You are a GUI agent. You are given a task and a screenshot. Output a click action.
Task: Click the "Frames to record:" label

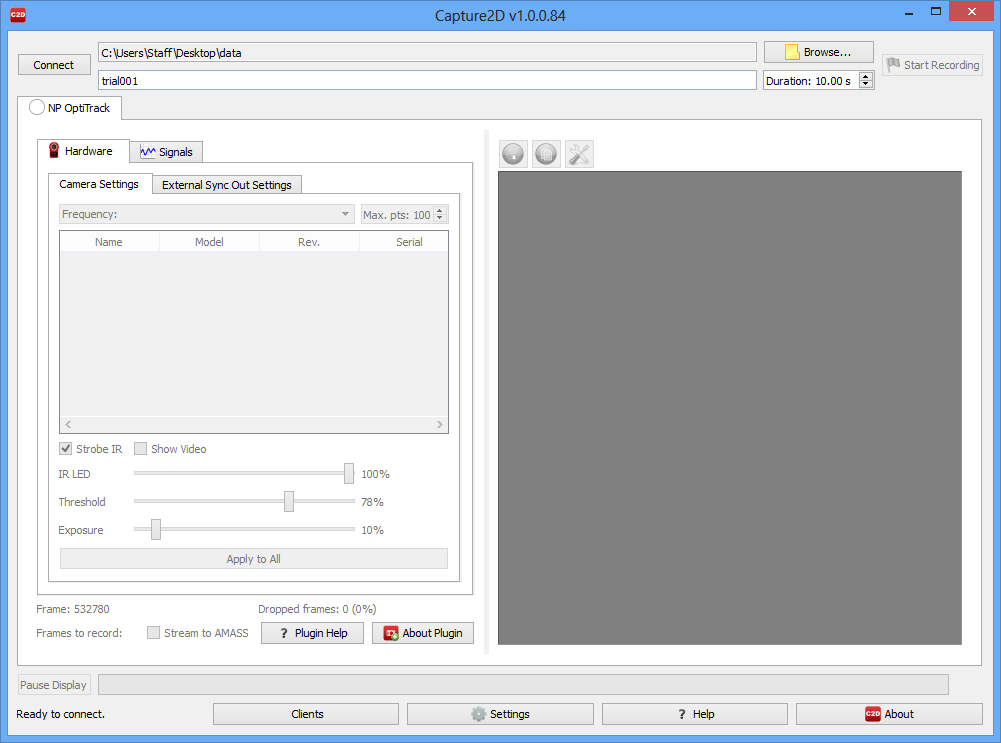[79, 633]
